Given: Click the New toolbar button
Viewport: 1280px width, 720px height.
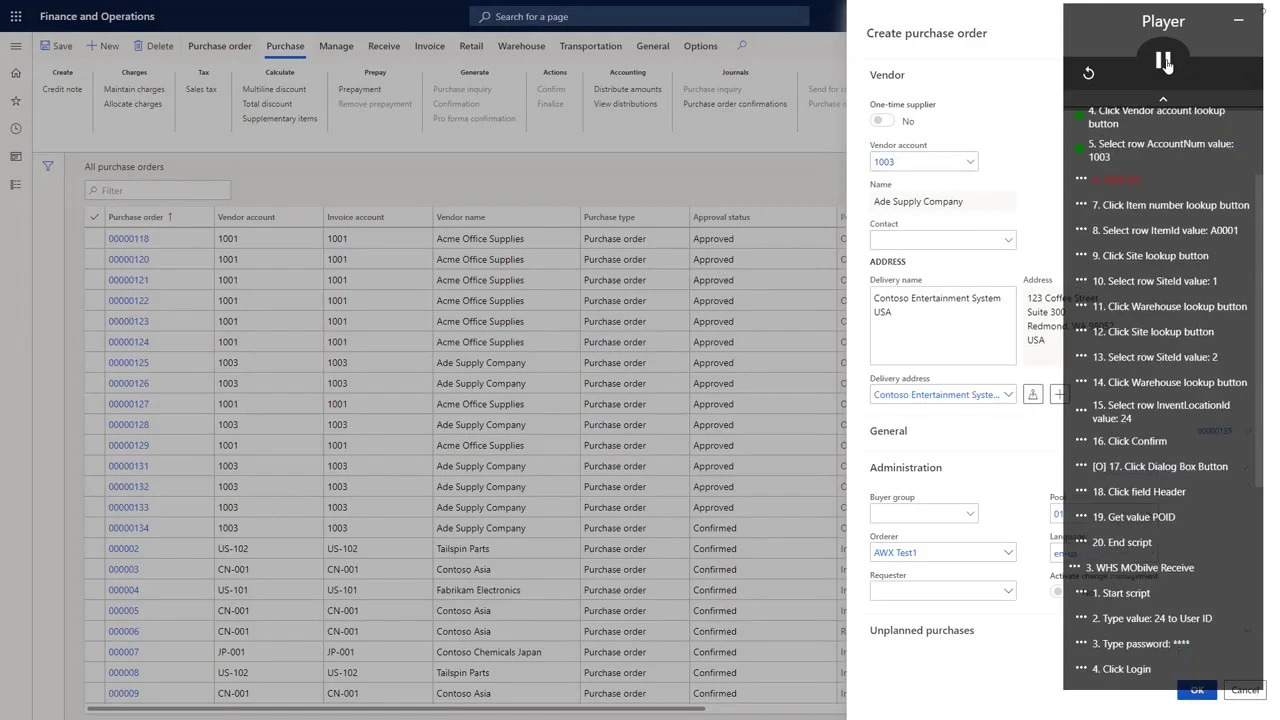Looking at the screenshot, I should 103,46.
